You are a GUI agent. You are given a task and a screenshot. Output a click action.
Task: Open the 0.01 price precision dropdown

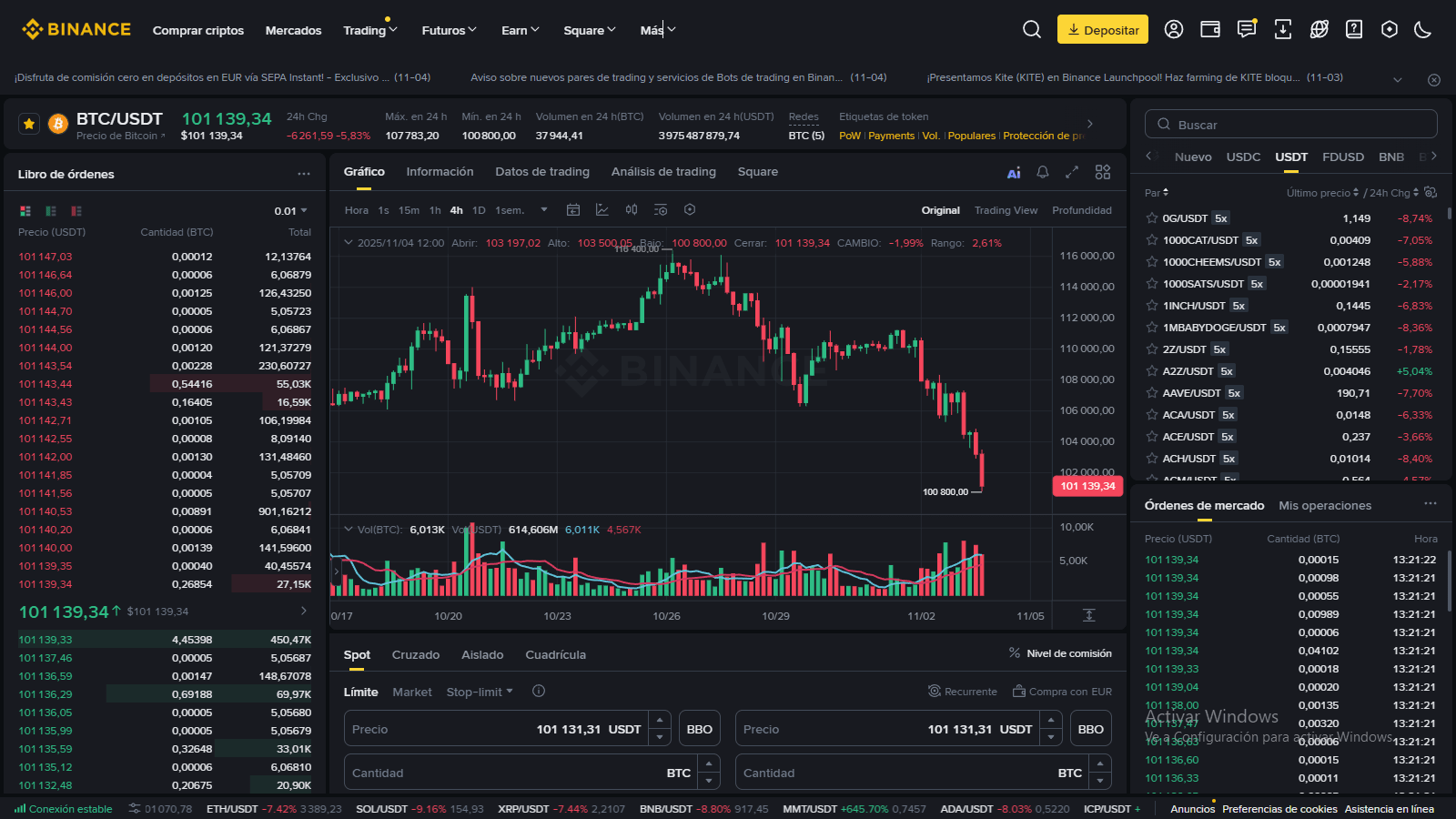[291, 211]
